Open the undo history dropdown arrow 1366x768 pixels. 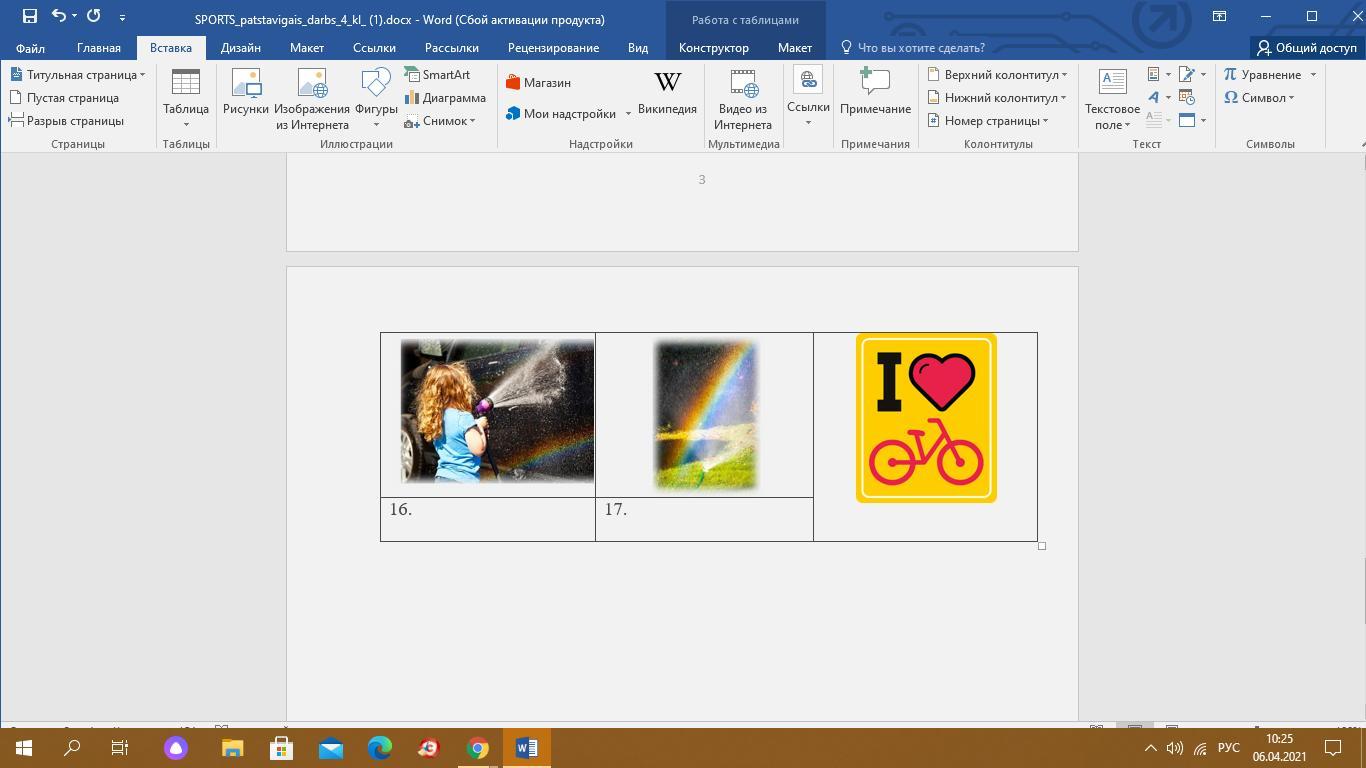click(74, 17)
